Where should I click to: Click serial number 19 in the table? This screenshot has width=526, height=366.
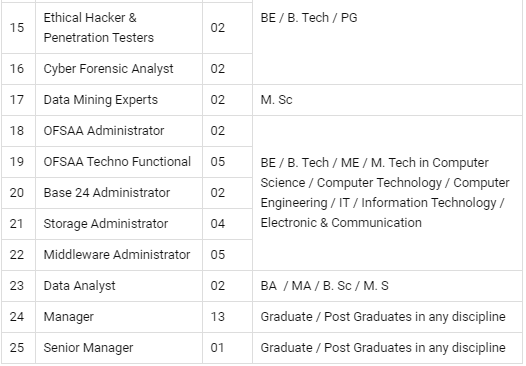[17, 162]
